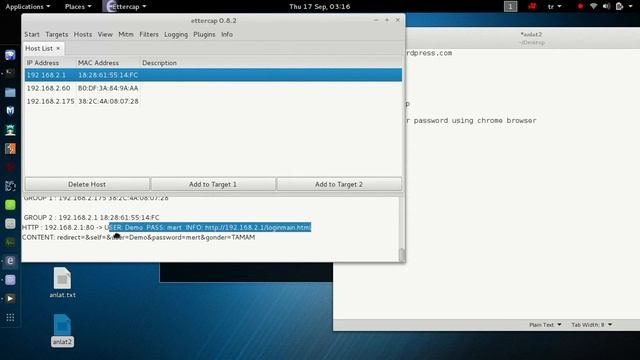Image resolution: width=640 pixels, height=360 pixels.
Task: Click the *anlat2 title of editor window
Action: click(531, 34)
